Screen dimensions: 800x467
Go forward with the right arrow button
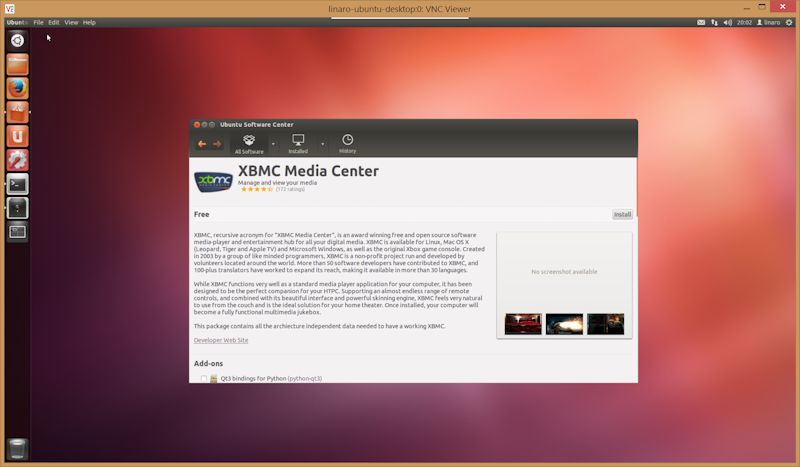(217, 144)
